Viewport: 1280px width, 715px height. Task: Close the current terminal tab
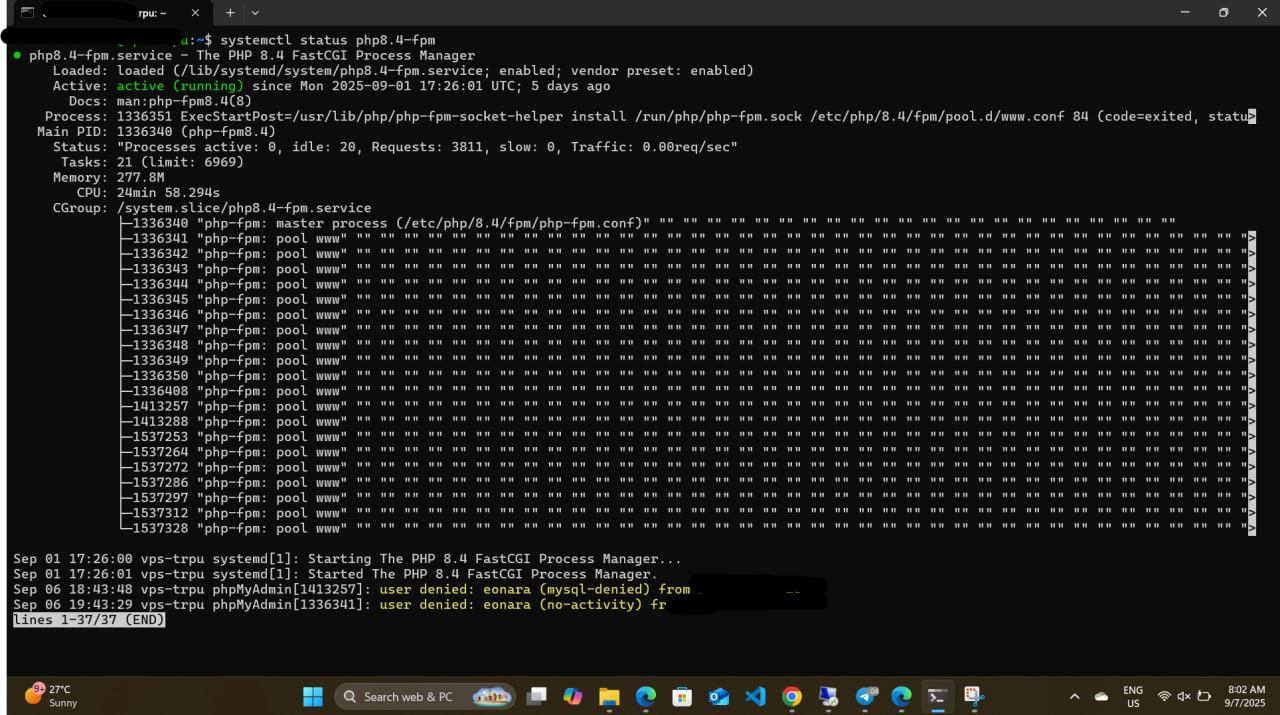pos(195,13)
